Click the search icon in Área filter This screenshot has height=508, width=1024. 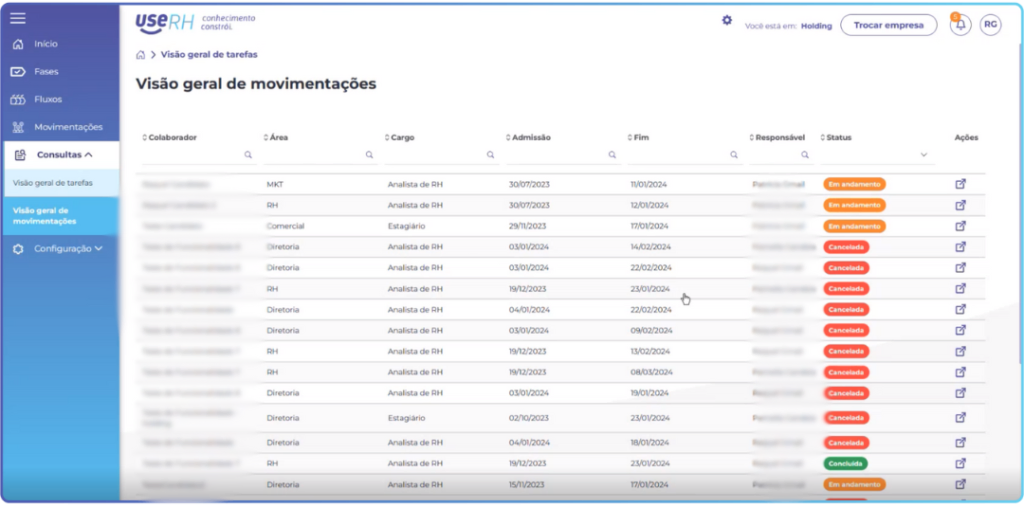(x=369, y=155)
